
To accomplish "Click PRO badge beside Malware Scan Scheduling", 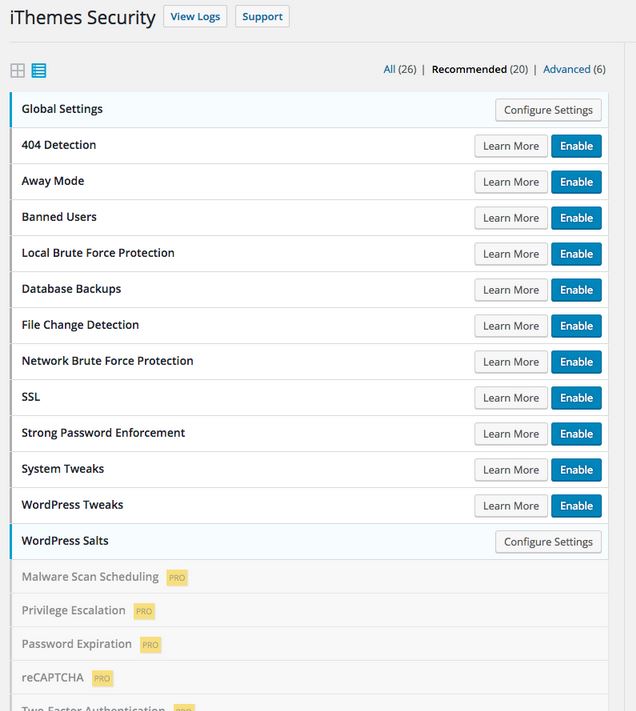I will click(x=177, y=578).
